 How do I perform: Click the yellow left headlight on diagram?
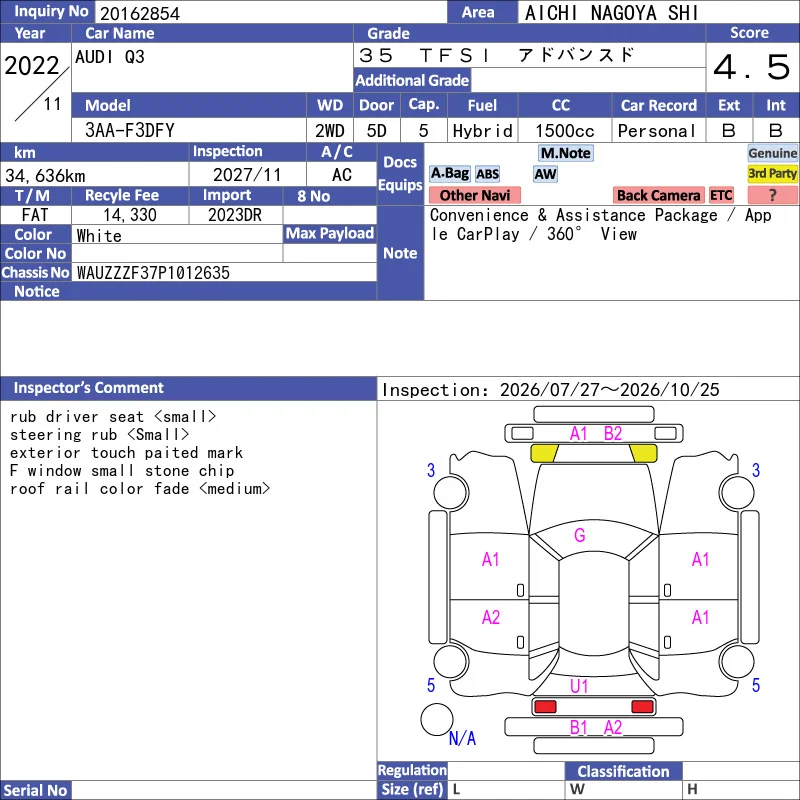click(x=544, y=453)
